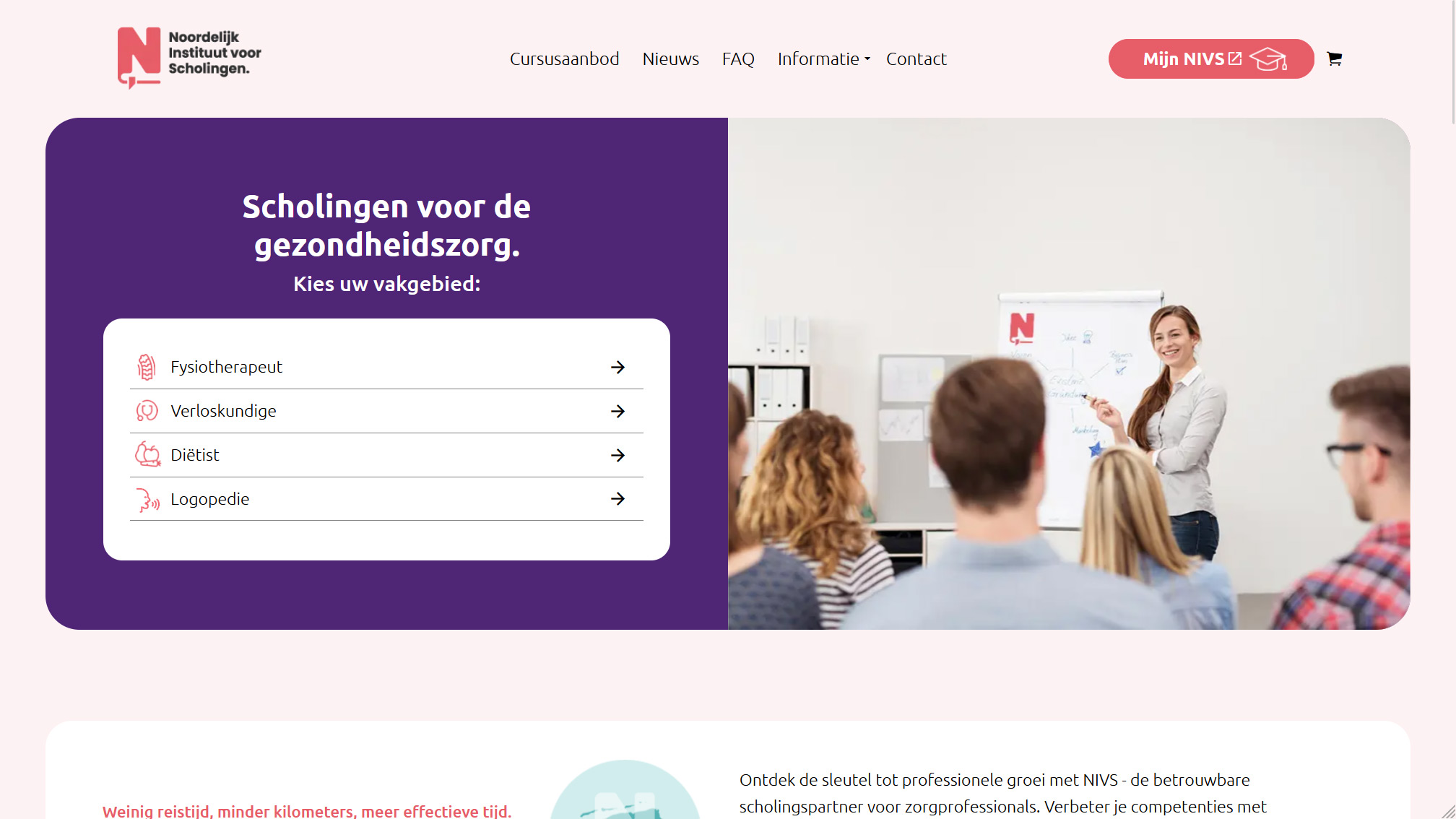Click the graduation cap icon in Mijn NIVS
The image size is (1456, 819).
[1268, 59]
